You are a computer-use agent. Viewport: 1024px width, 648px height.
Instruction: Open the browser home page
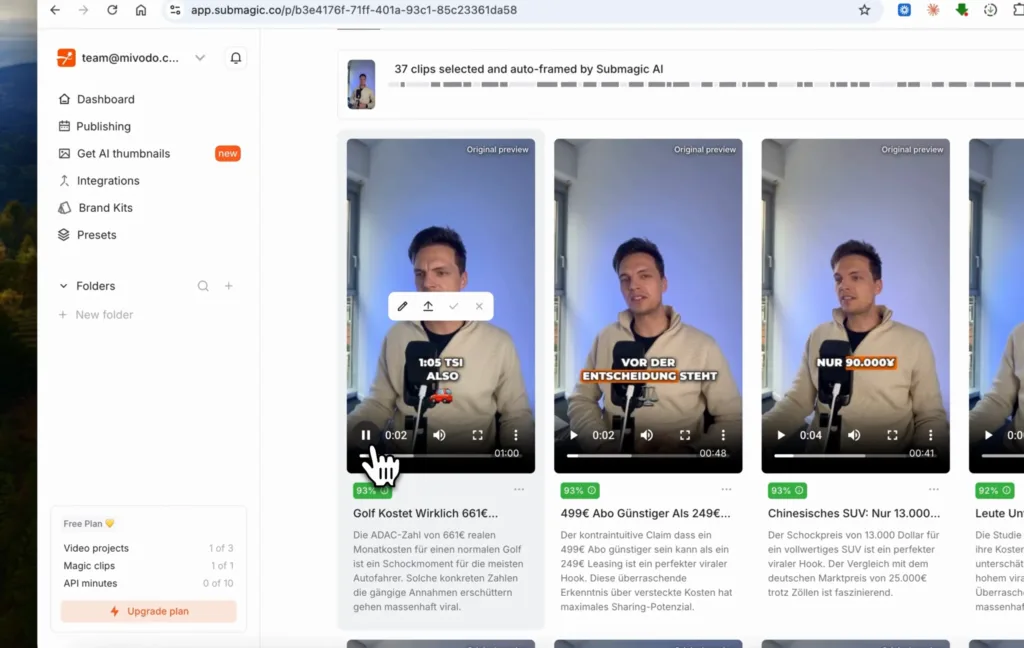pos(141,10)
